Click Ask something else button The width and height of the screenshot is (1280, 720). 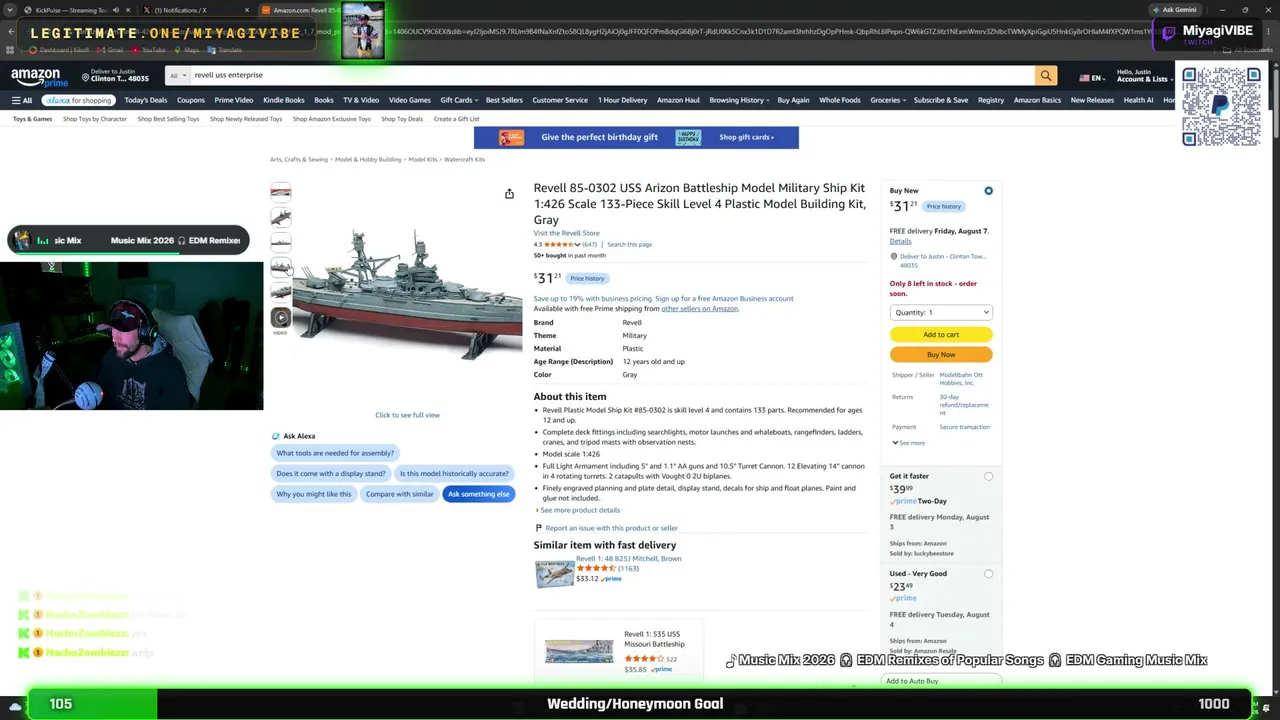click(478, 494)
